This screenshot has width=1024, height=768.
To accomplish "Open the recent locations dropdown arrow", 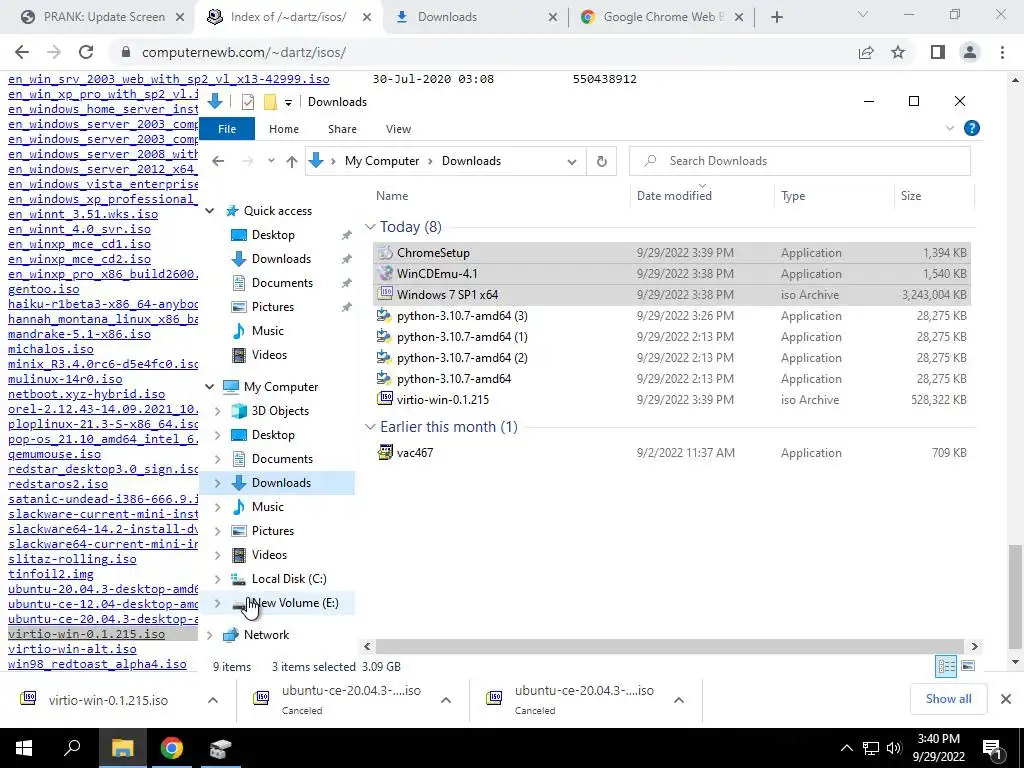I will pyautogui.click(x=270, y=161).
